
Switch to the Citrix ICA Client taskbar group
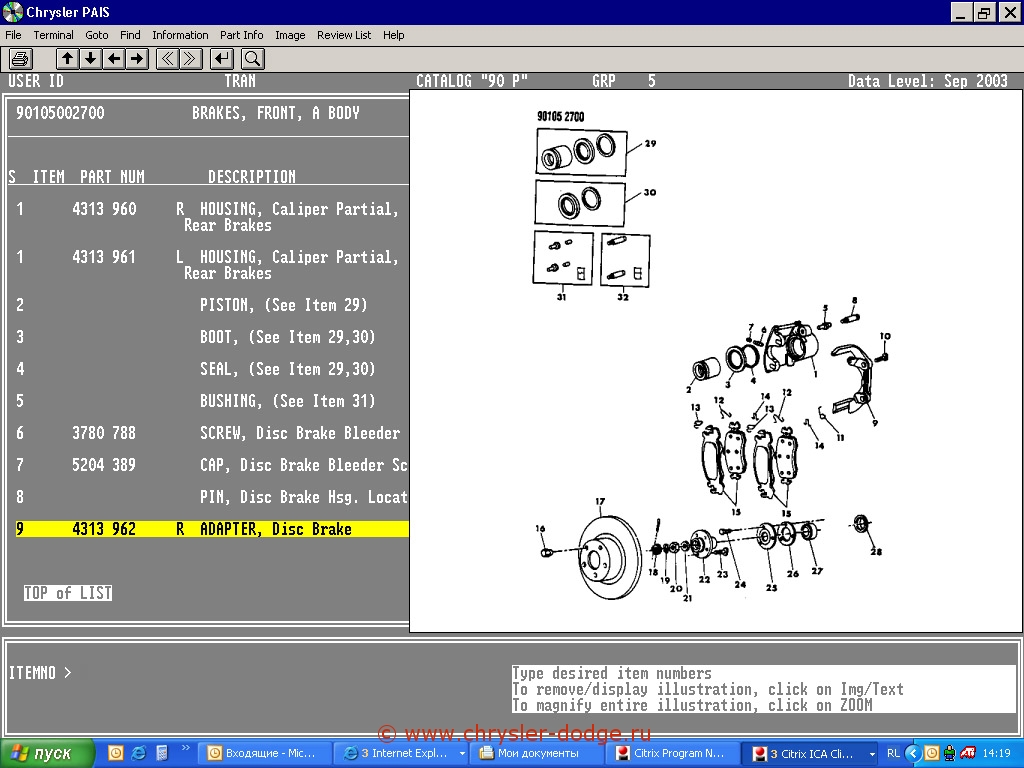pos(807,754)
